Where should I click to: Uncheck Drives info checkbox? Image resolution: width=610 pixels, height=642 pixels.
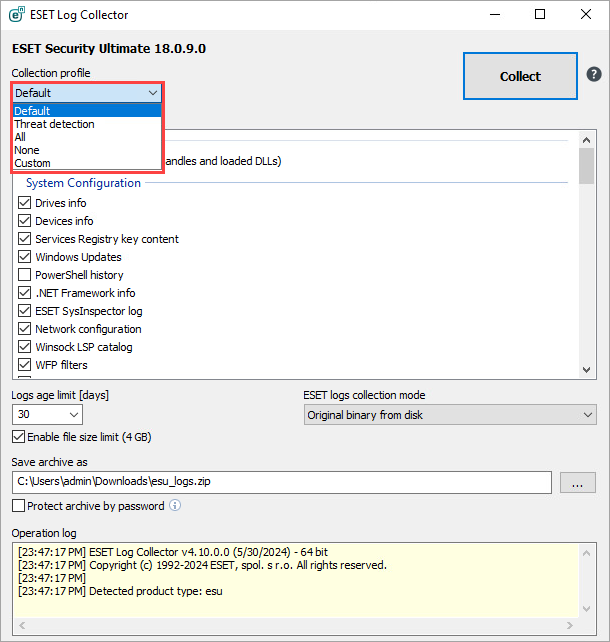tap(25, 203)
